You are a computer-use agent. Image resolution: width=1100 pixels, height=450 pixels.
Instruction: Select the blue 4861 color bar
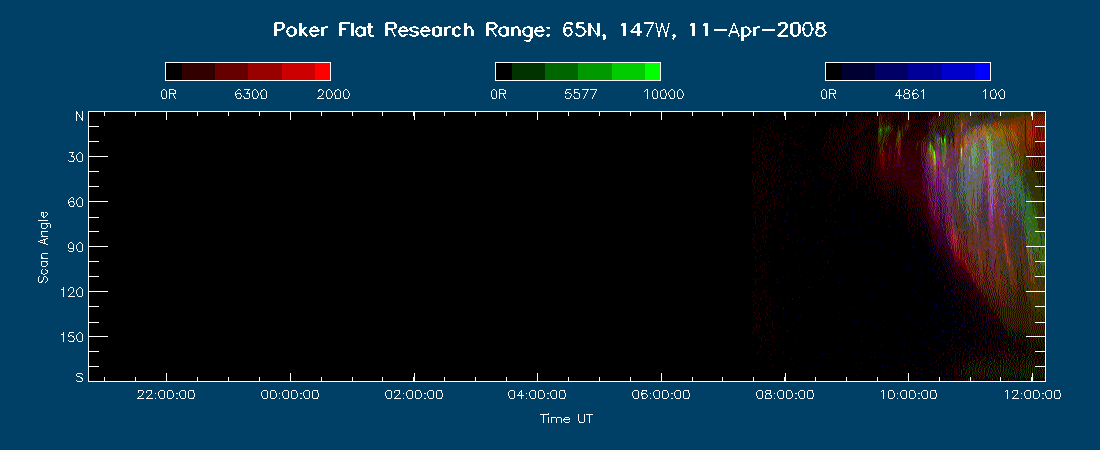(x=907, y=72)
